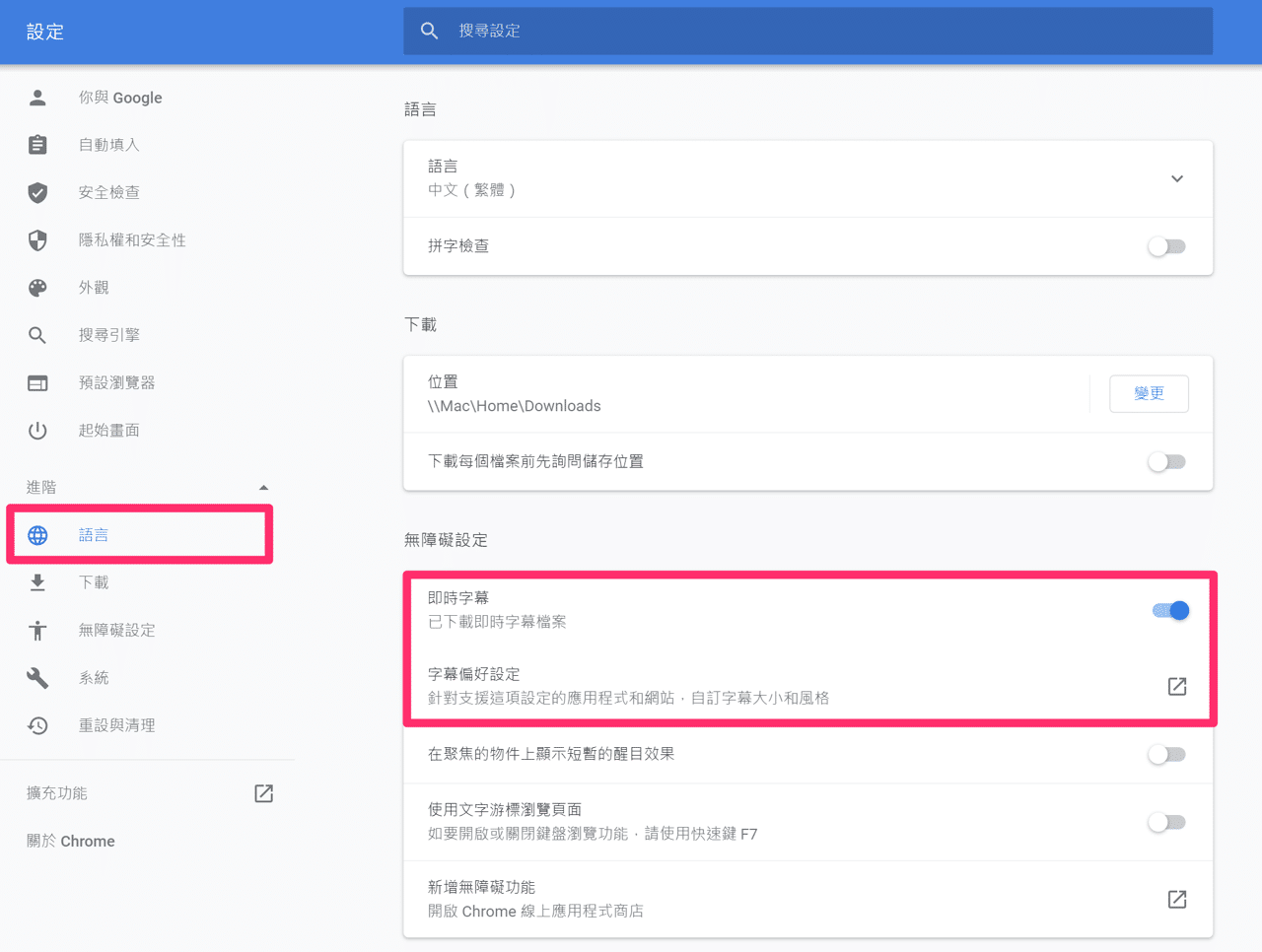Click the accessibility figure icon in sidebar
Screen dimensions: 1262x952
click(x=37, y=630)
